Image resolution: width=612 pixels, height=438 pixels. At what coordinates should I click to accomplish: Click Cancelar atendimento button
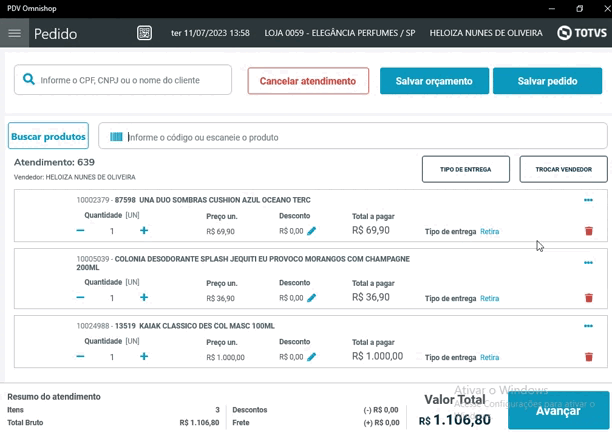tap(308, 81)
